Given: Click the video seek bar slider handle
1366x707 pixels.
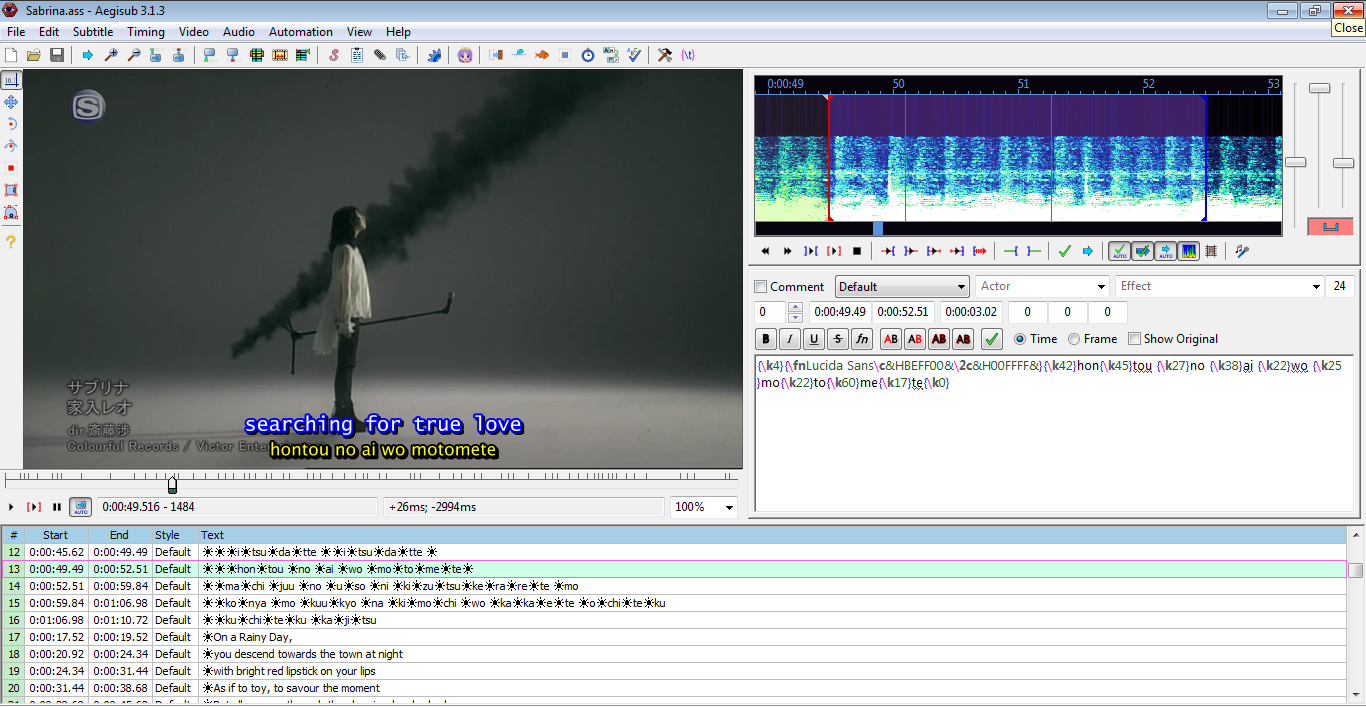Looking at the screenshot, I should click(172, 485).
